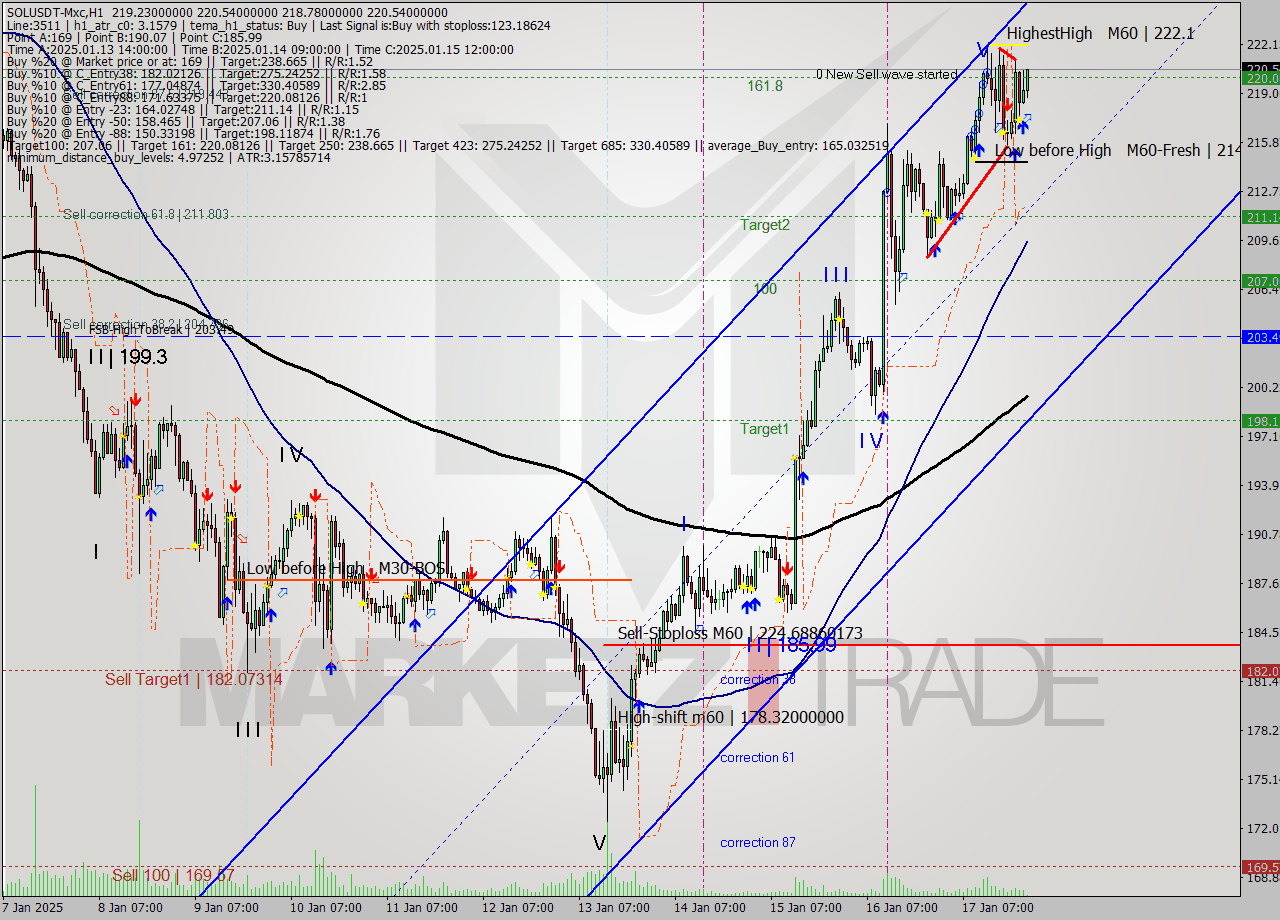Select the green 'Target2' label

coord(765,225)
